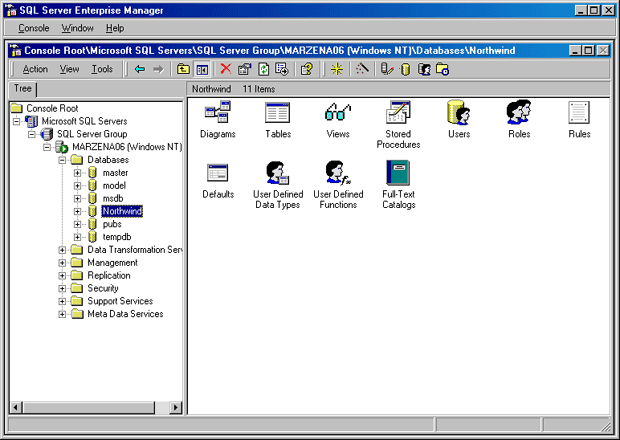Screen dimensions: 620x440
Task: Click the Run a Wizard wand icon
Action: 362,69
